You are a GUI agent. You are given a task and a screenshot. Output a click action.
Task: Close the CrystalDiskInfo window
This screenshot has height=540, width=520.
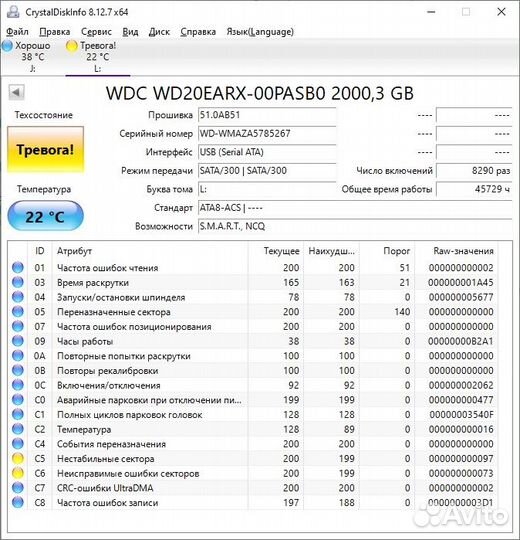(x=501, y=12)
